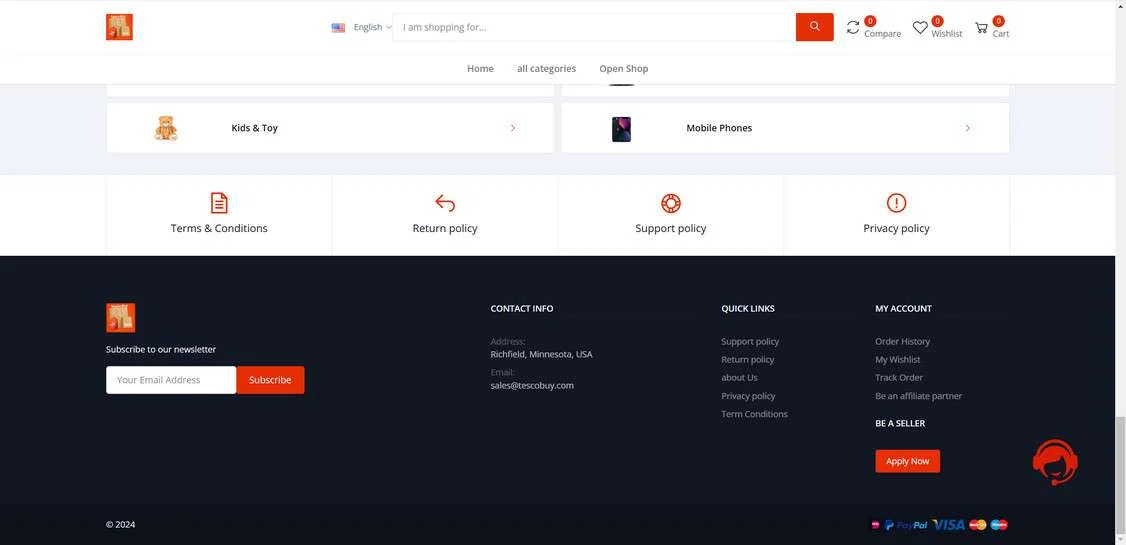Click the store logo in the header
The height and width of the screenshot is (545, 1126).
[119, 27]
